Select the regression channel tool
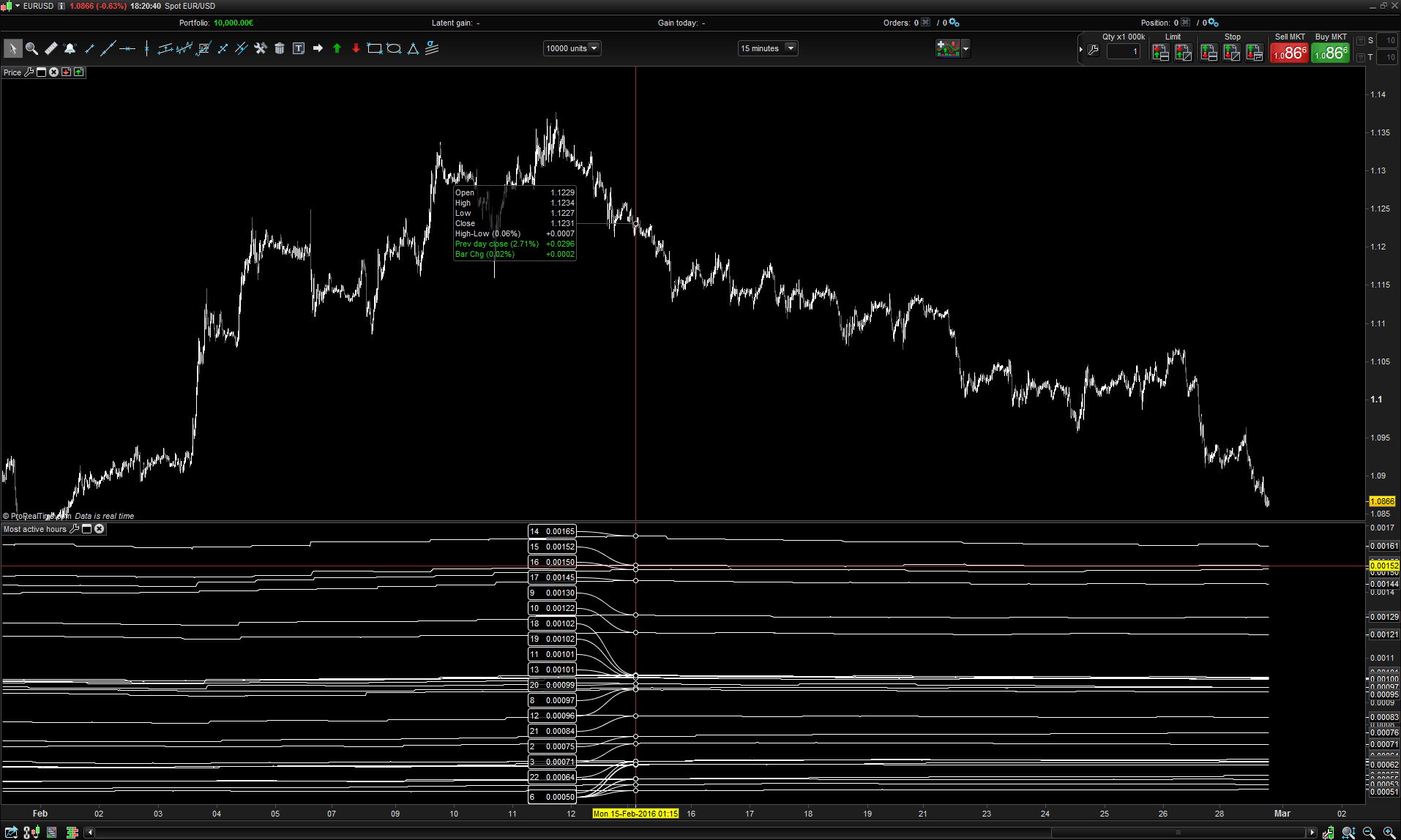 (184, 48)
